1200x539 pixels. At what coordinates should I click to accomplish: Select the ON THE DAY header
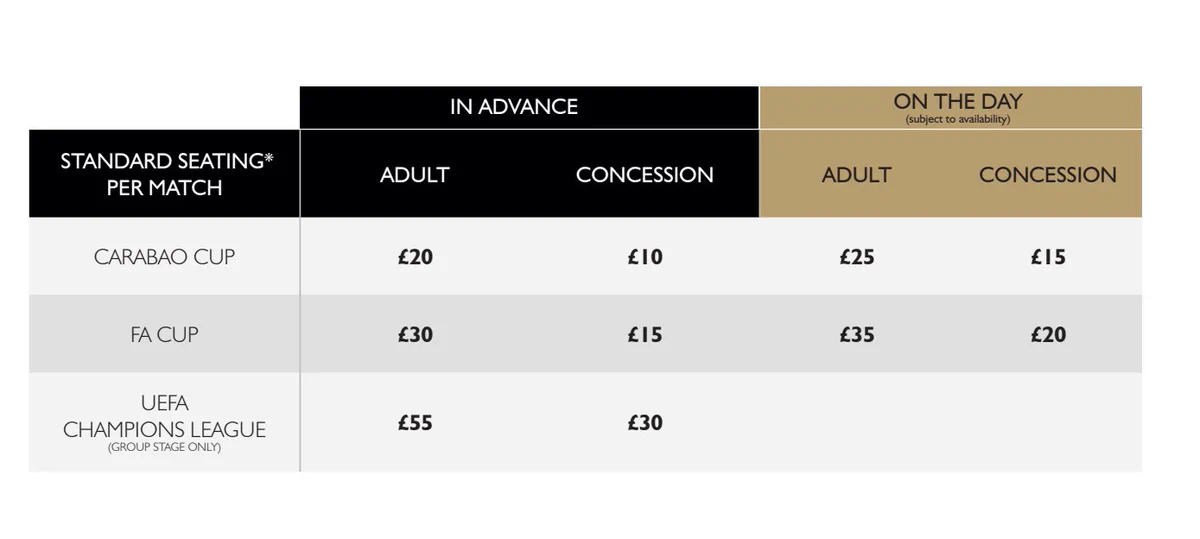pyautogui.click(x=958, y=101)
